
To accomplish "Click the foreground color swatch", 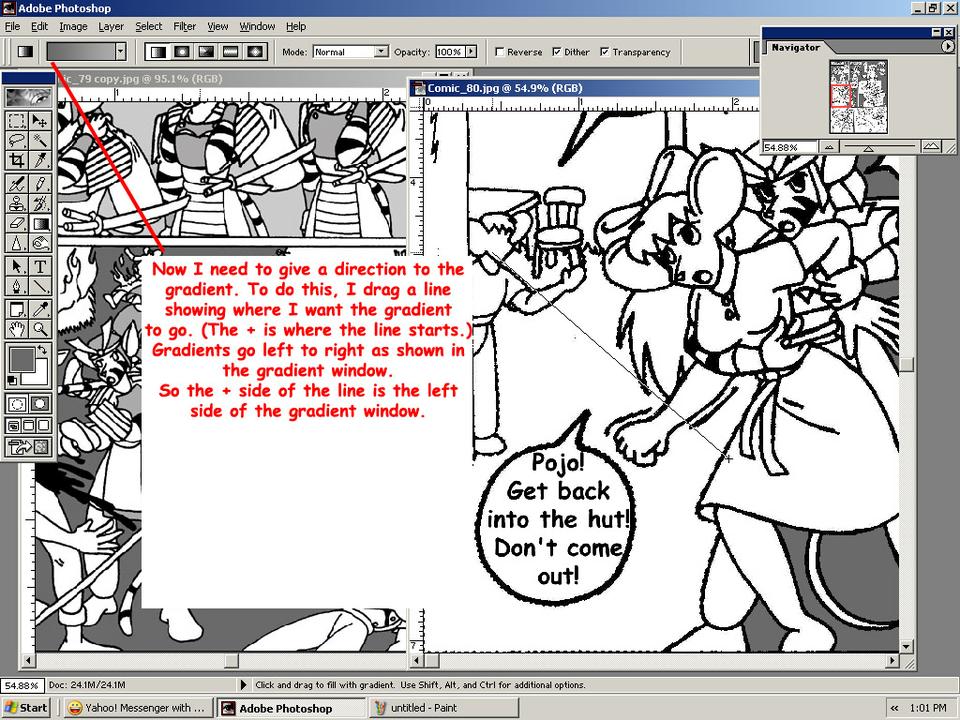I will point(20,360).
